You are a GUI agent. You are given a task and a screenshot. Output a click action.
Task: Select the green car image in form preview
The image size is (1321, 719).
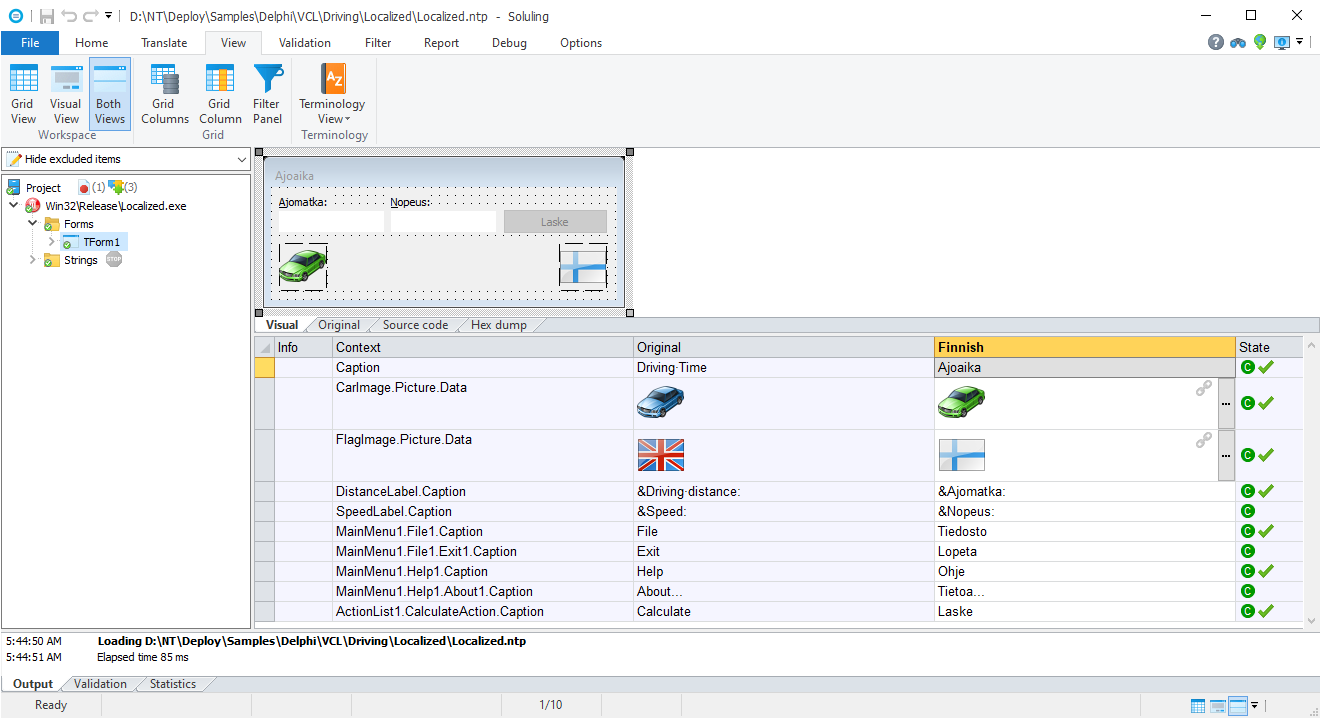click(x=303, y=267)
